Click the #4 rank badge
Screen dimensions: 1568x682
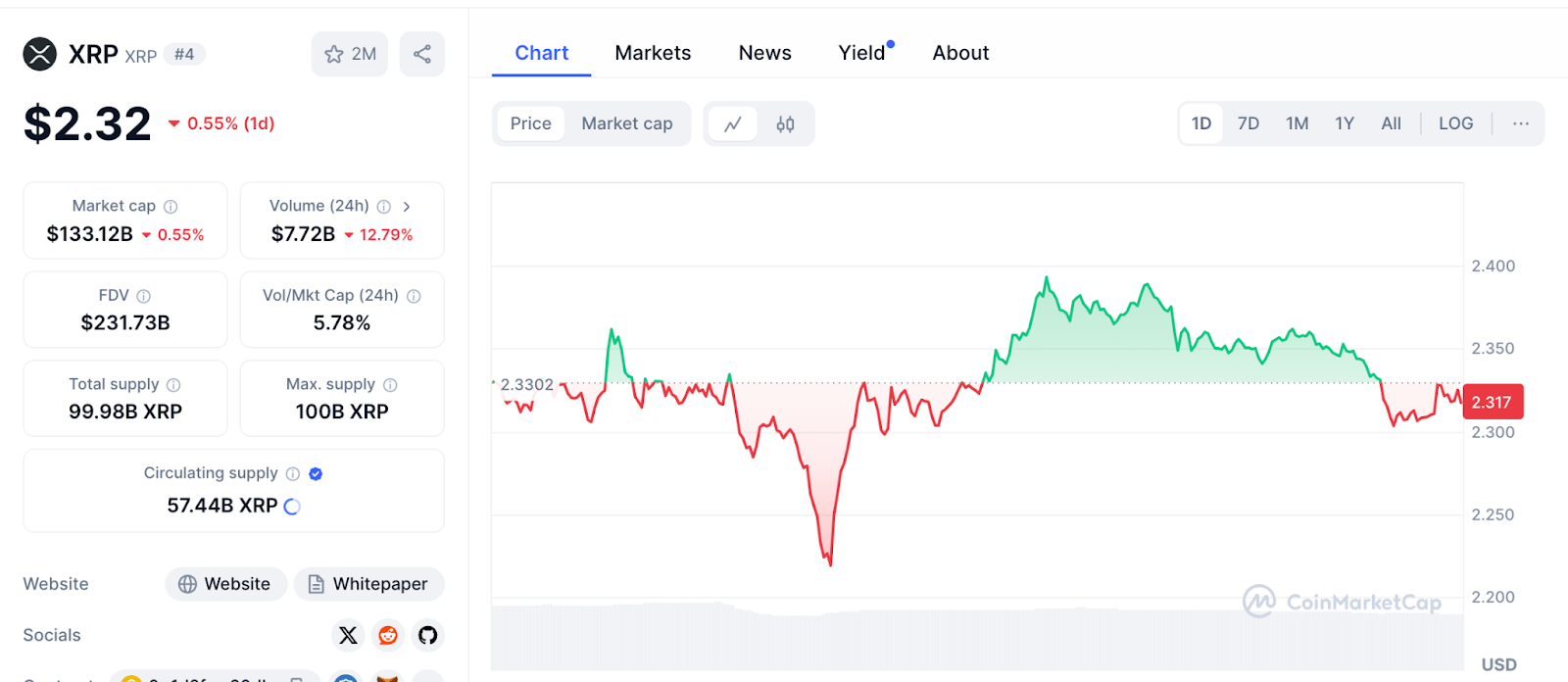[x=184, y=54]
